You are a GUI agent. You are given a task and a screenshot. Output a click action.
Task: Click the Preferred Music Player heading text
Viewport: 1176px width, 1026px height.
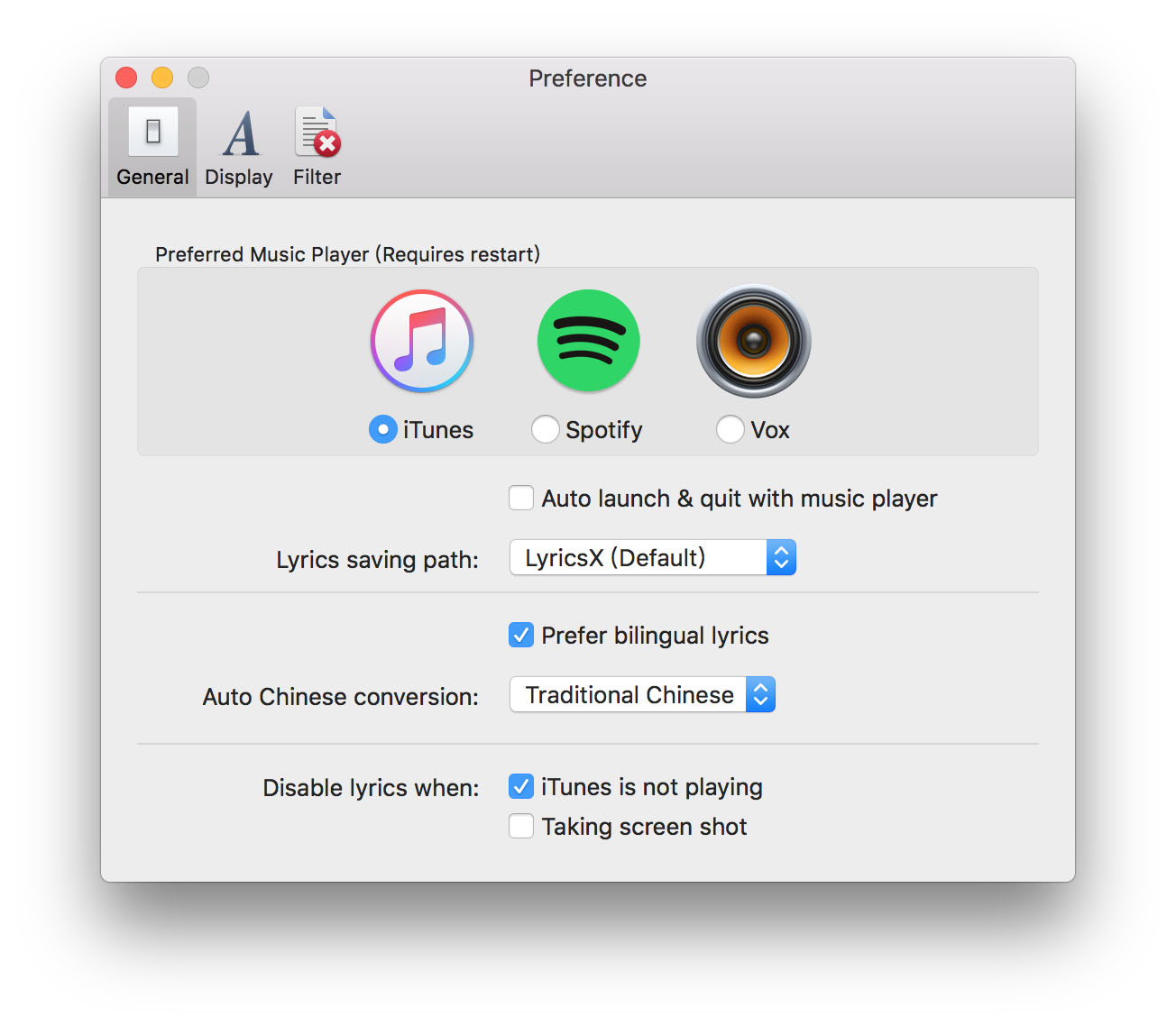[x=348, y=254]
